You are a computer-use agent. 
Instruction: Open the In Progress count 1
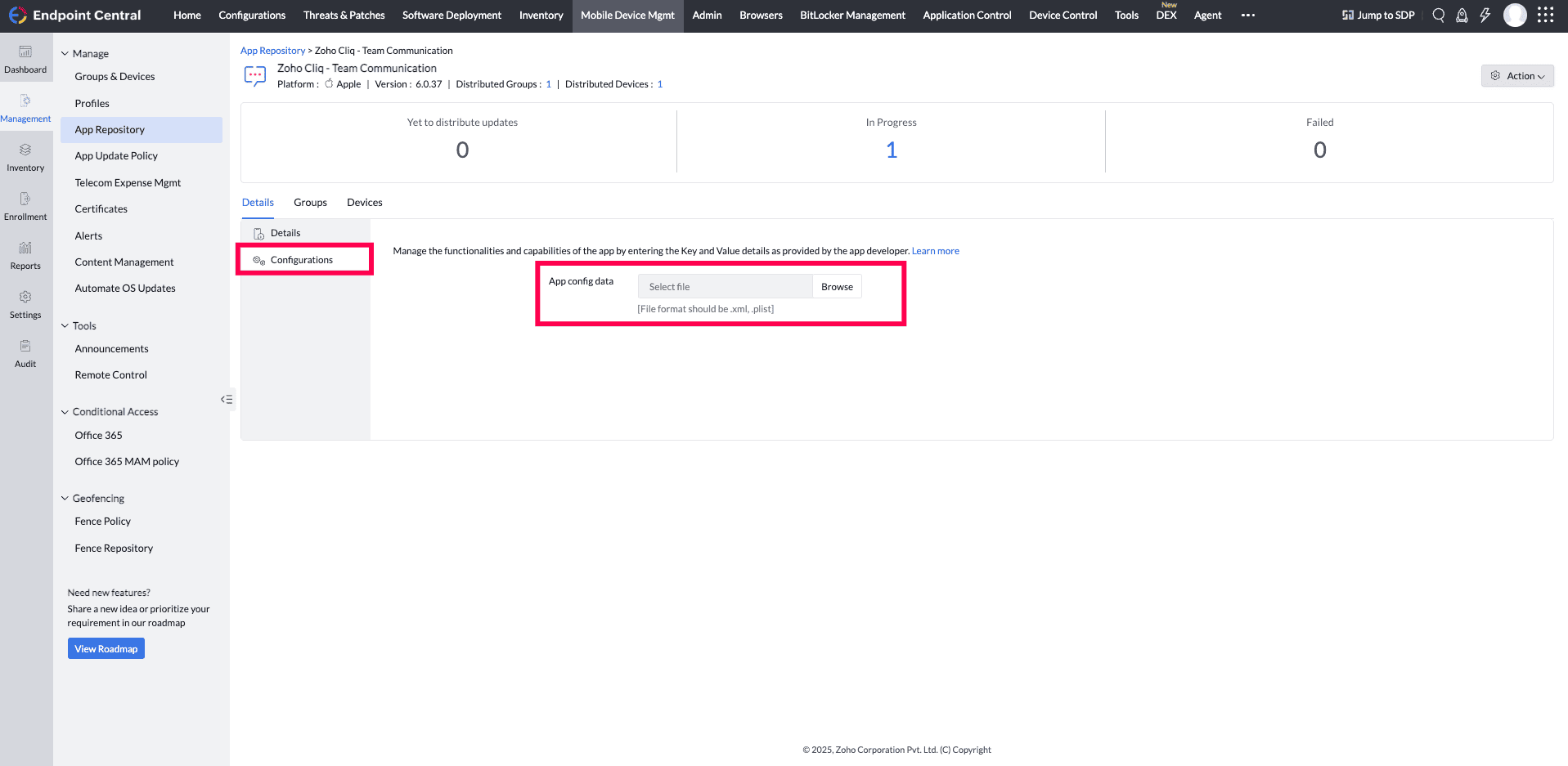click(892, 150)
